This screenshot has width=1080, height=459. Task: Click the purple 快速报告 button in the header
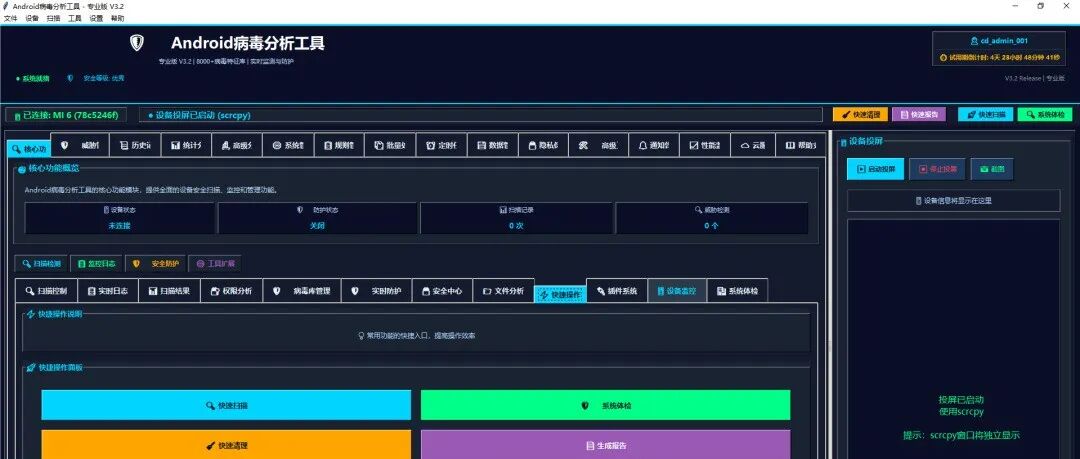pyautogui.click(x=919, y=114)
